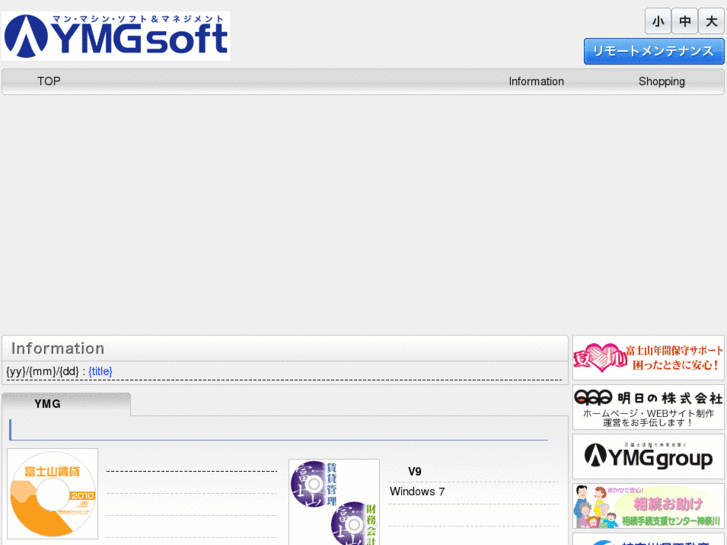Open the 明日の株式会社 banner
Screen dimensions: 727x545
[x=648, y=408]
